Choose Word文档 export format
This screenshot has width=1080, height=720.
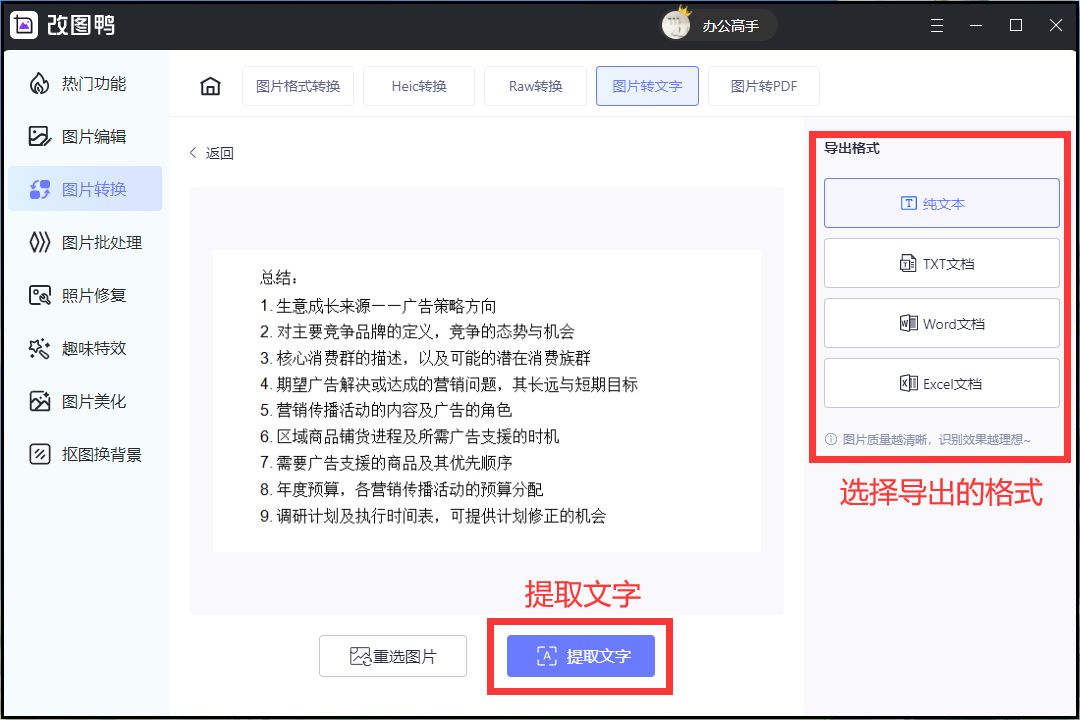coord(941,322)
